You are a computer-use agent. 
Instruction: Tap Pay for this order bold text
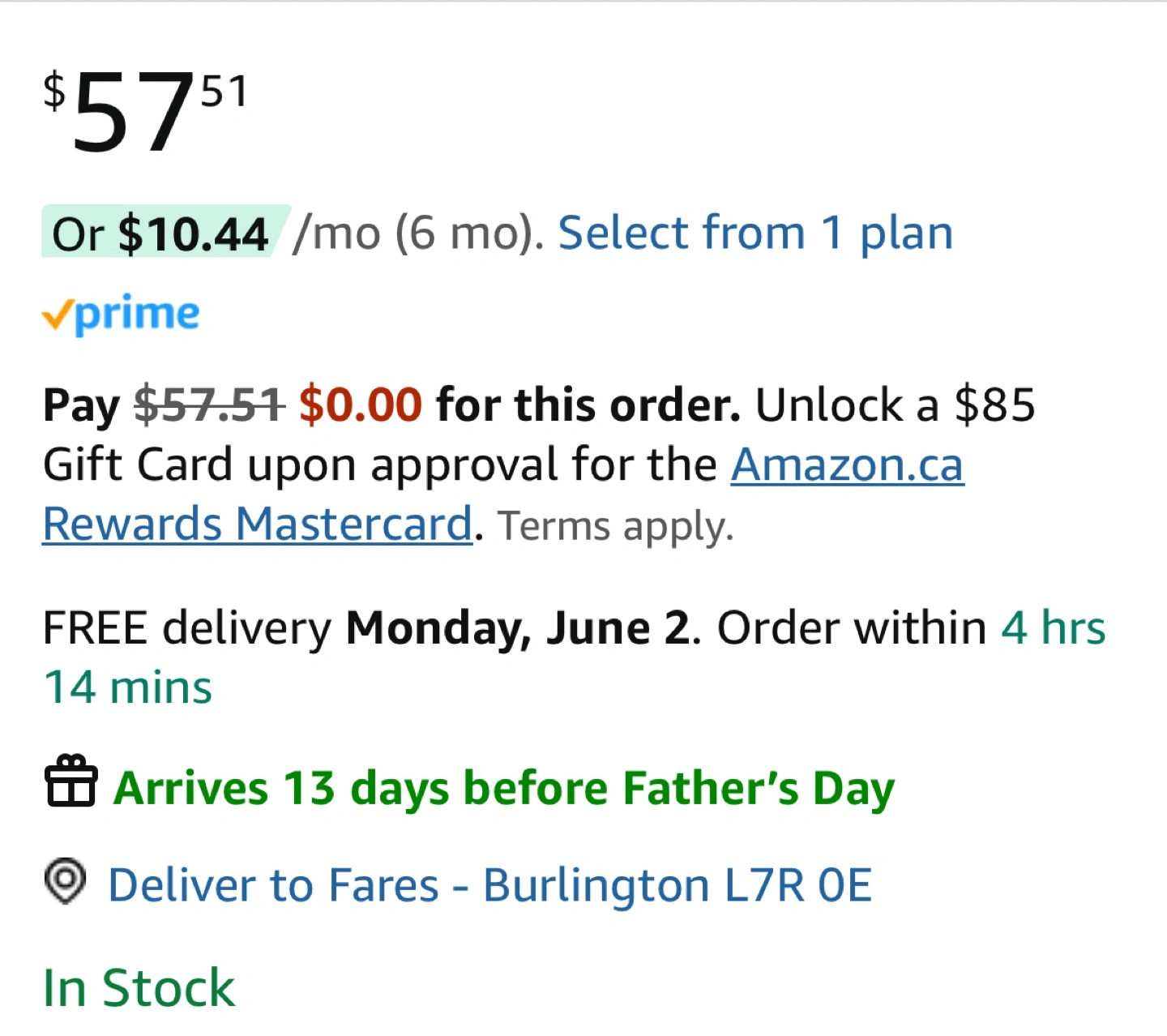pyautogui.click(x=391, y=405)
